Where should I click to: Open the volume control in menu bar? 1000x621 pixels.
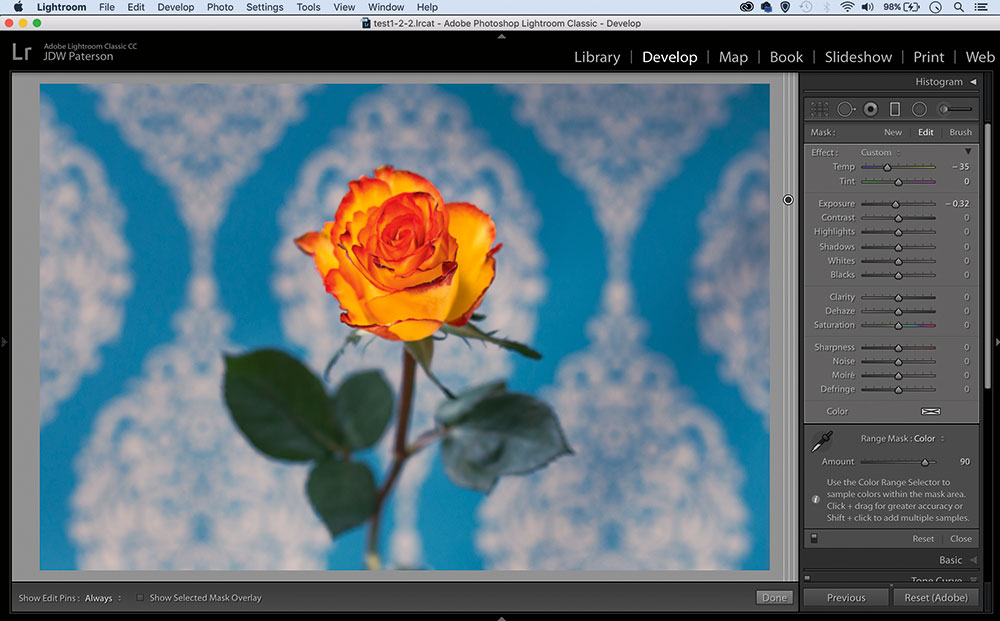click(867, 7)
